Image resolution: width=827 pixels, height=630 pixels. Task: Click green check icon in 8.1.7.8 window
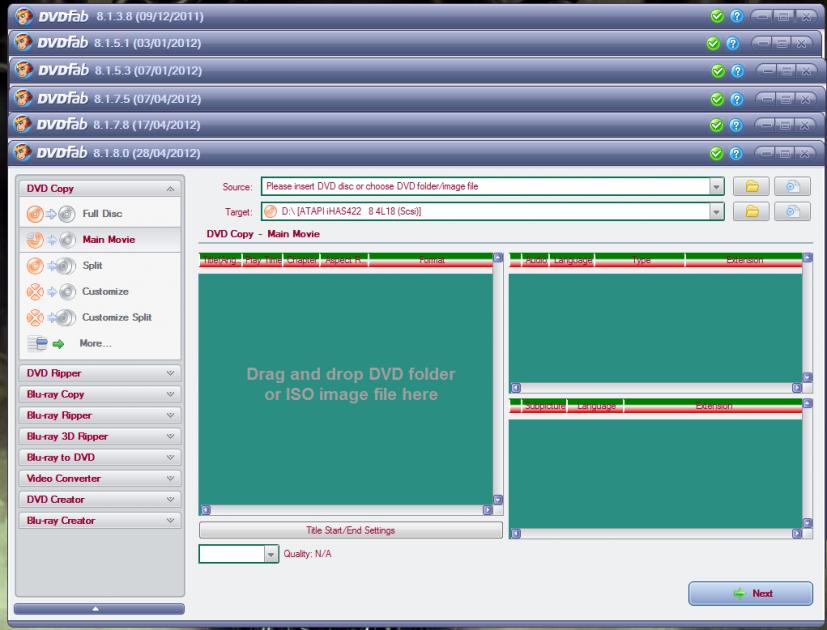pyautogui.click(x=716, y=125)
